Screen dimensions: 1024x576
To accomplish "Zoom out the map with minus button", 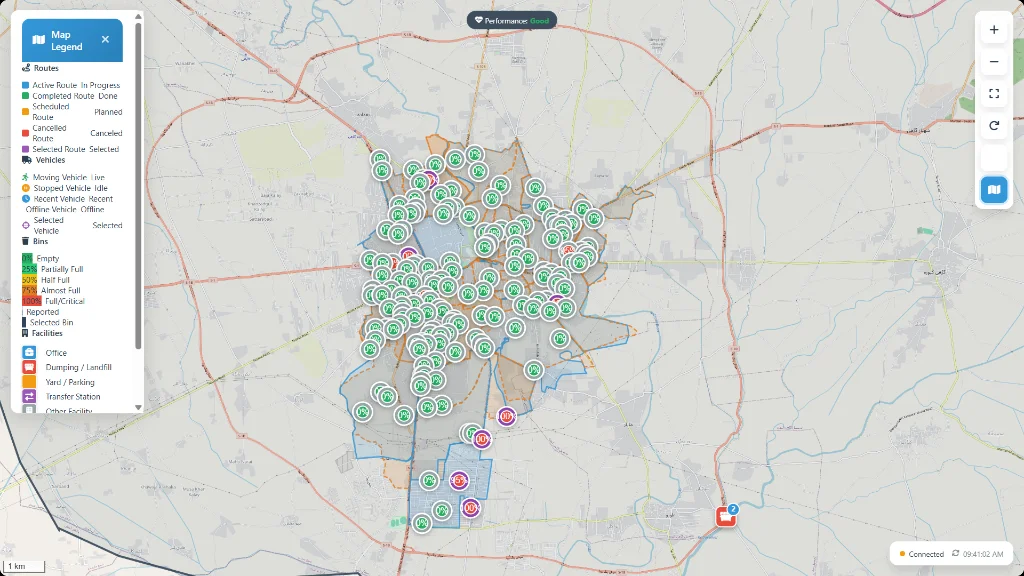I will click(994, 62).
